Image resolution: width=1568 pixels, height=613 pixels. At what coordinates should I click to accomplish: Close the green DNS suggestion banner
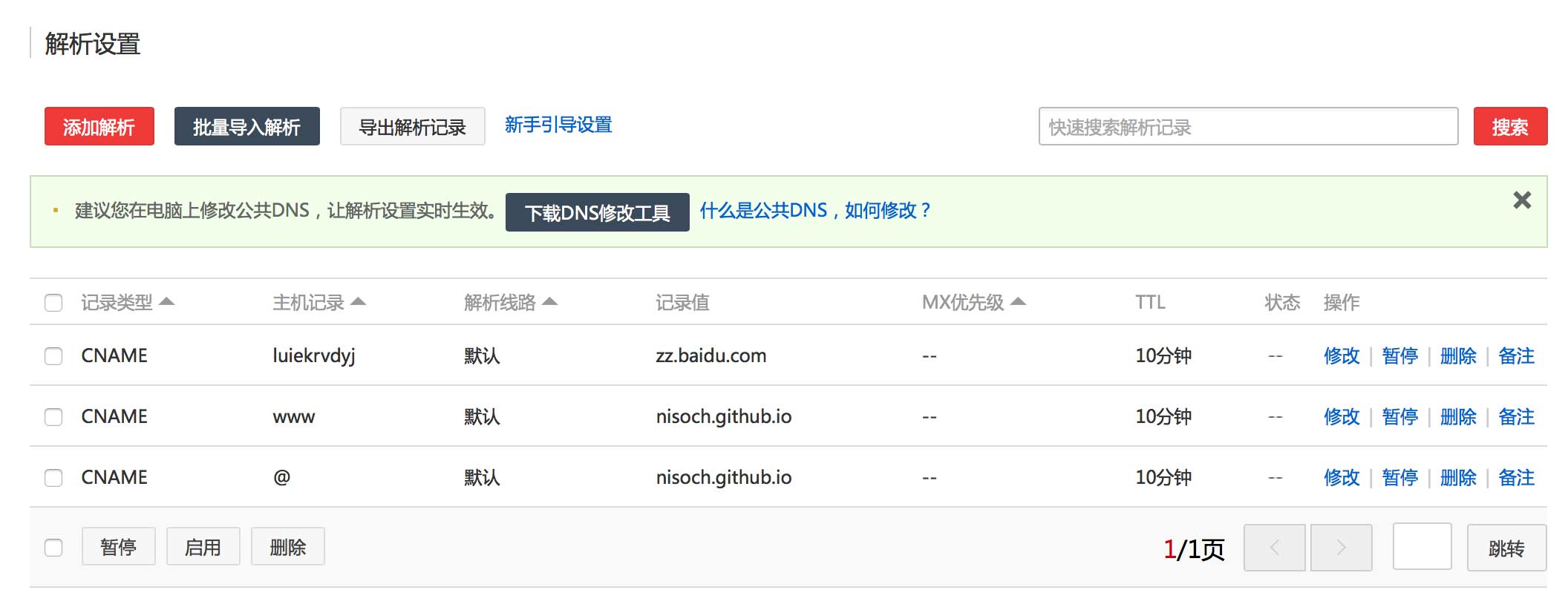tap(1522, 200)
